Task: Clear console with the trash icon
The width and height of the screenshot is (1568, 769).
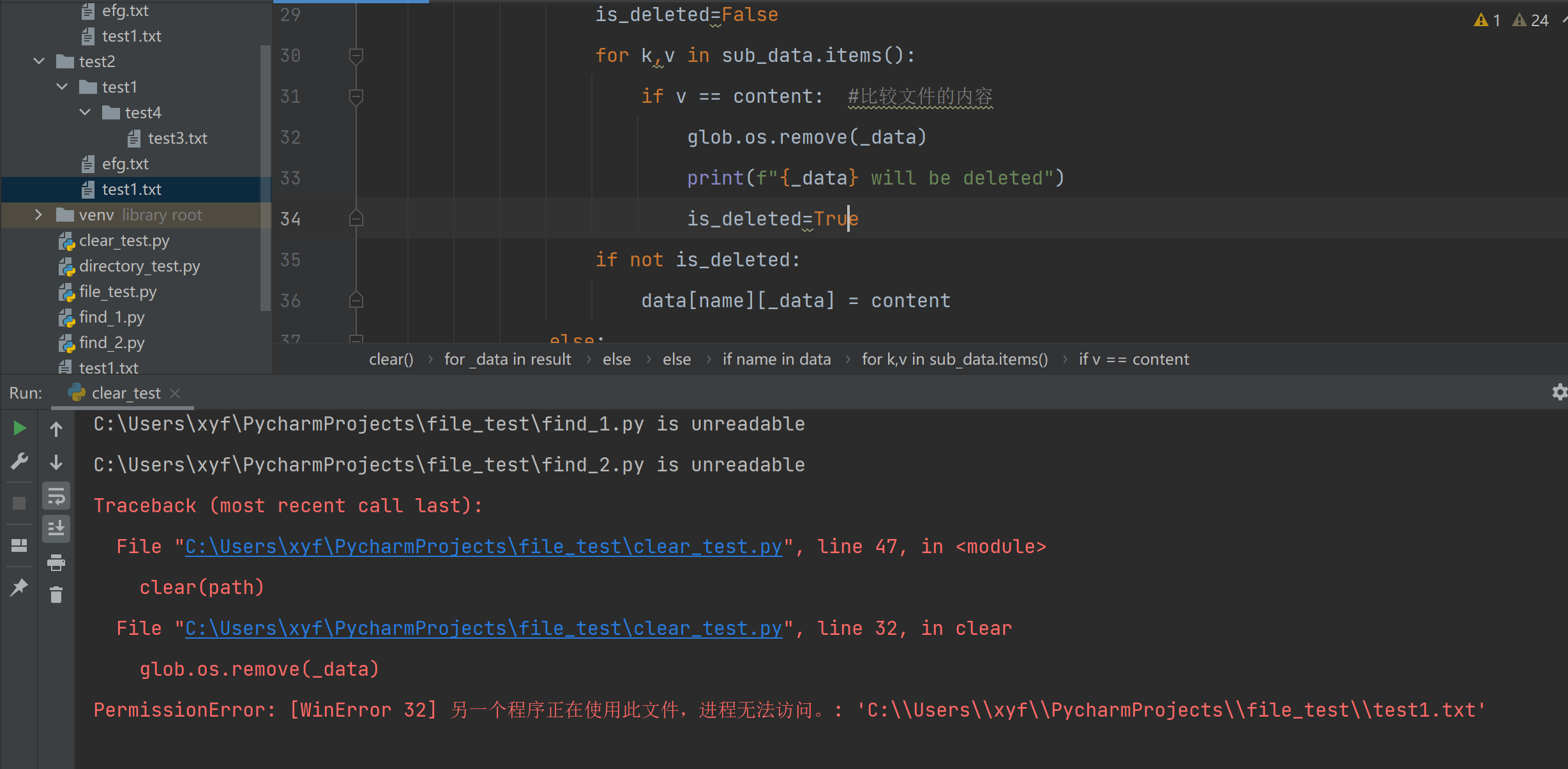Action: [x=56, y=595]
